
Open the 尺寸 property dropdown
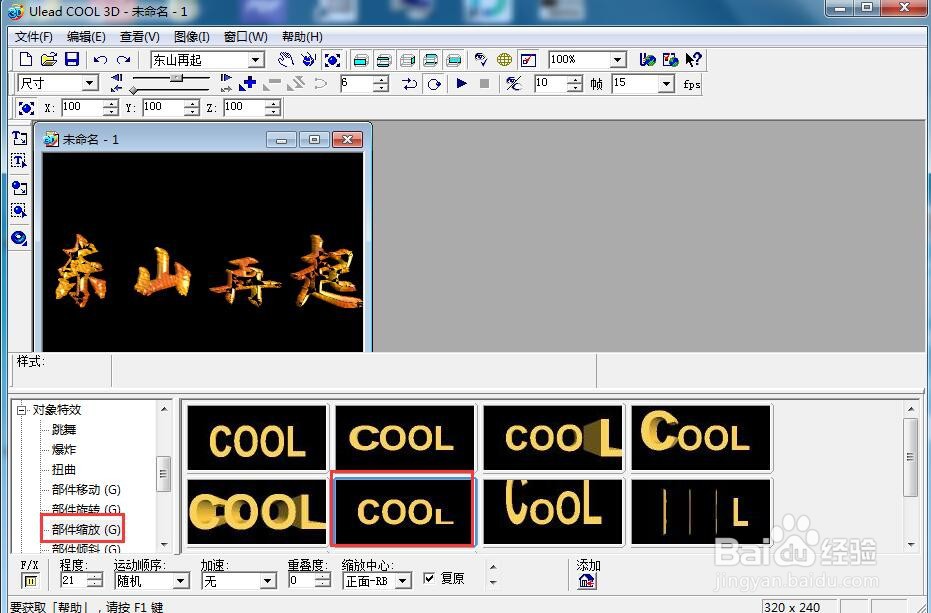pyautogui.click(x=90, y=83)
